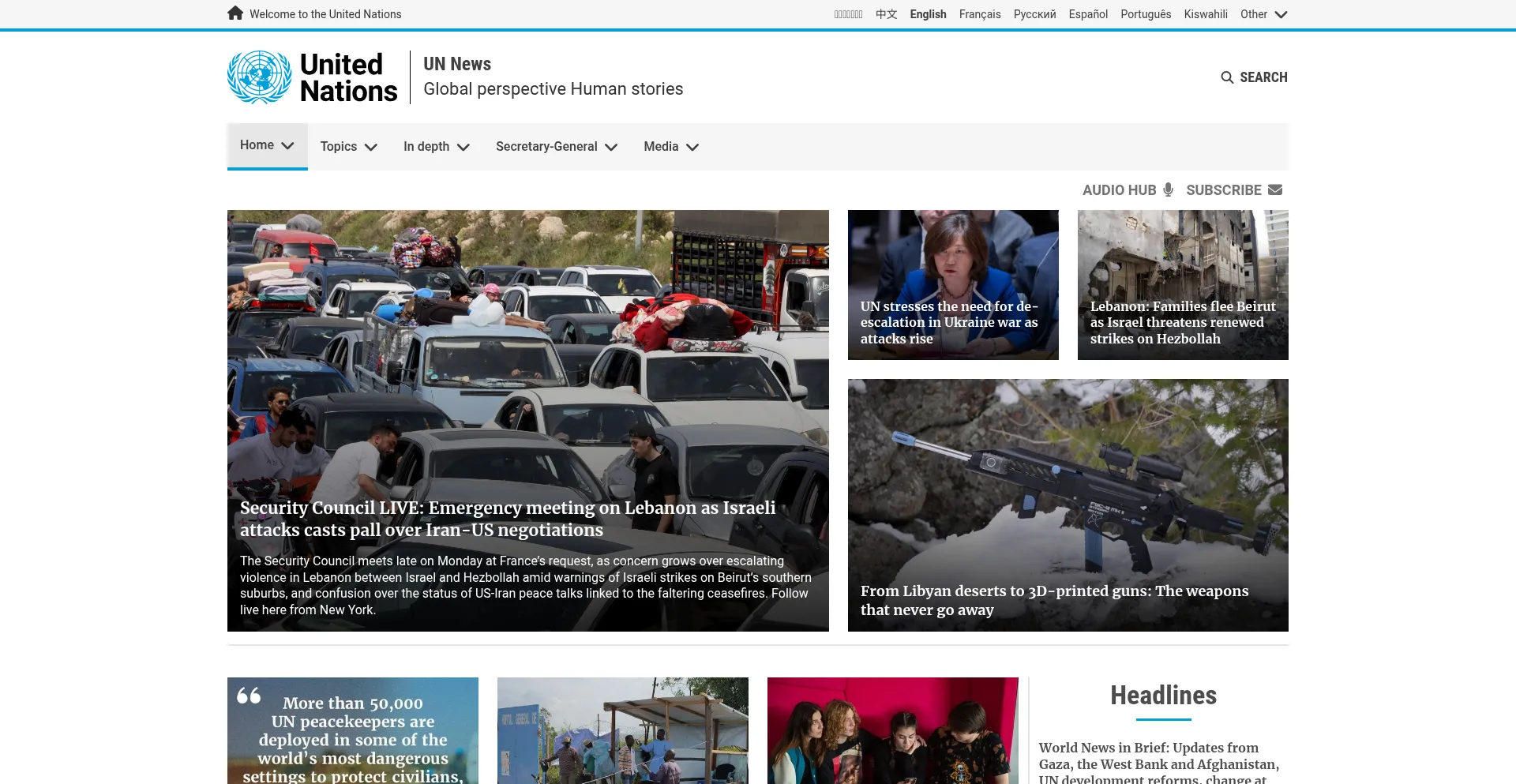This screenshot has height=784, width=1516.
Task: Click the Headlines section heading
Action: pos(1164,696)
